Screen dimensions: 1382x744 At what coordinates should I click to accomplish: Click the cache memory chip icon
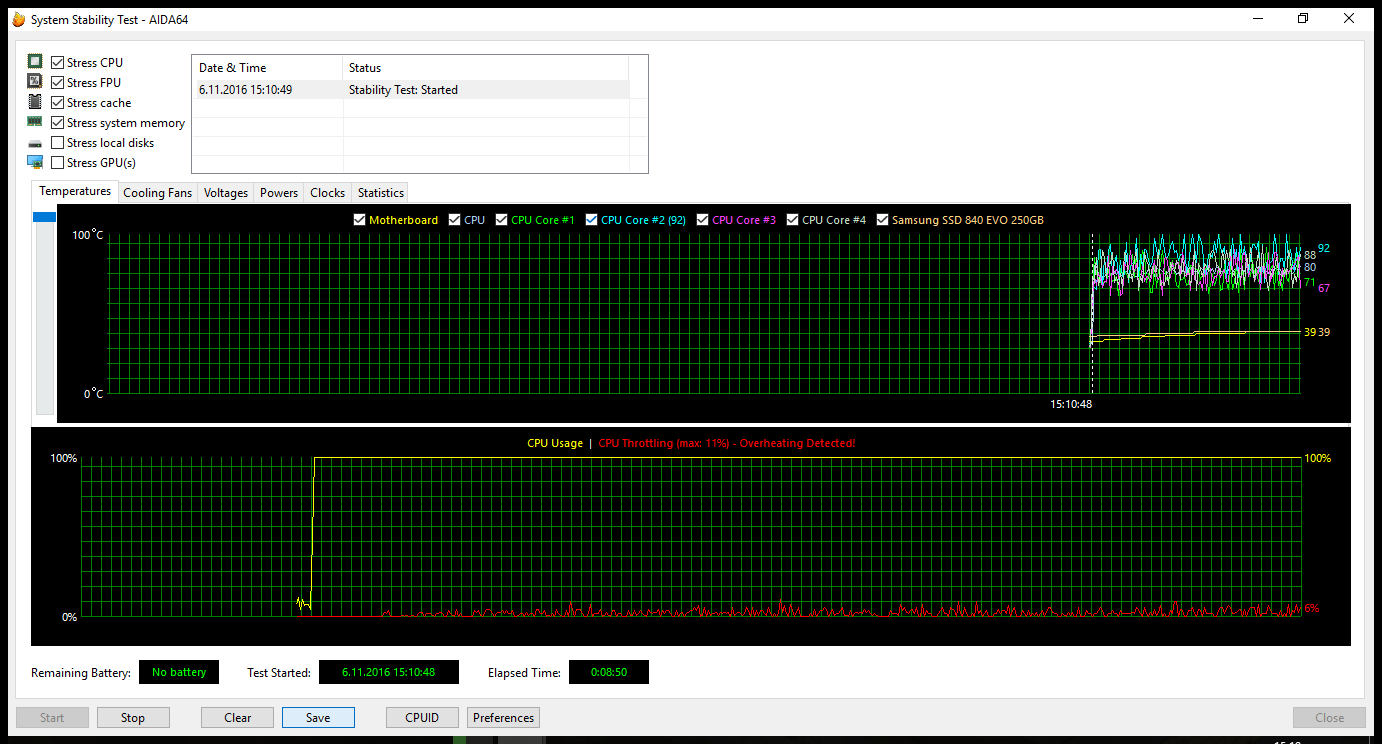34,102
